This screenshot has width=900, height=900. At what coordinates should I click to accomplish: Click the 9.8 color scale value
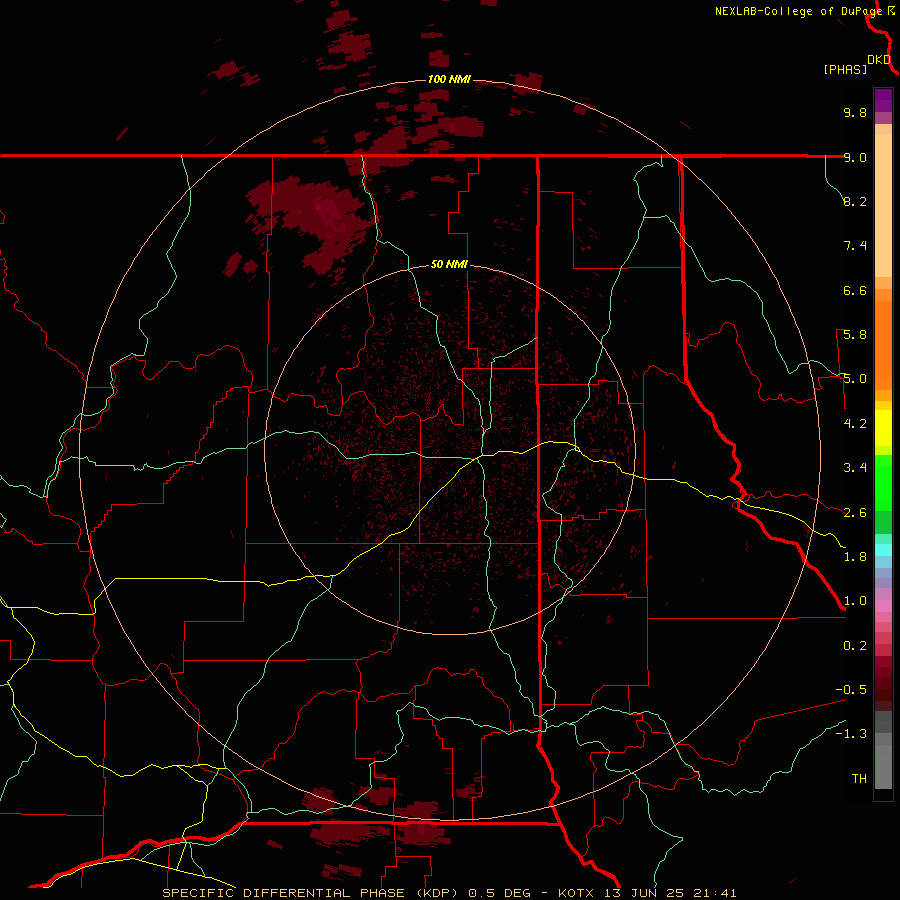[855, 112]
